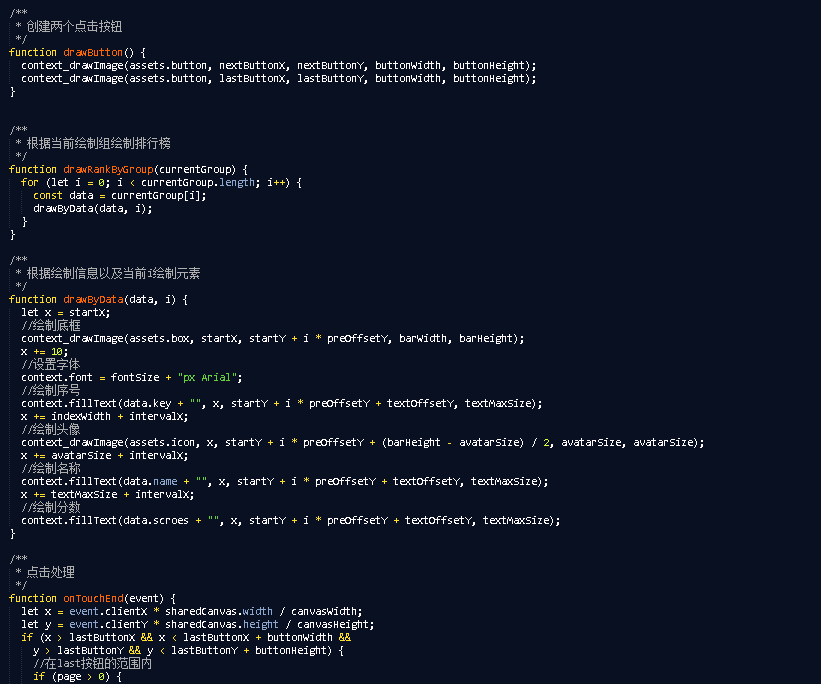821x684 pixels.
Task: Click currentGroup.length in the for loop
Action: (x=198, y=183)
